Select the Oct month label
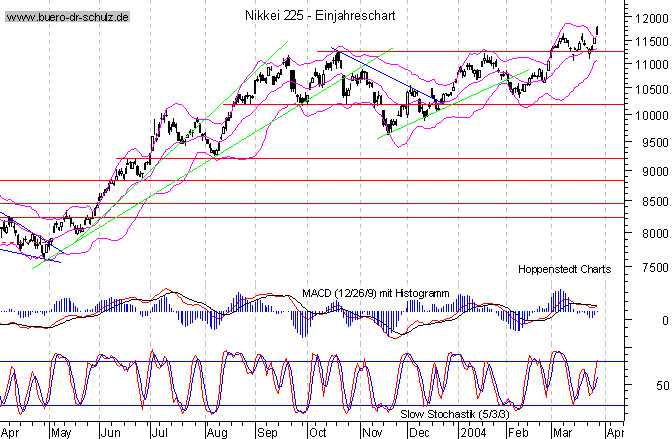 318,431
